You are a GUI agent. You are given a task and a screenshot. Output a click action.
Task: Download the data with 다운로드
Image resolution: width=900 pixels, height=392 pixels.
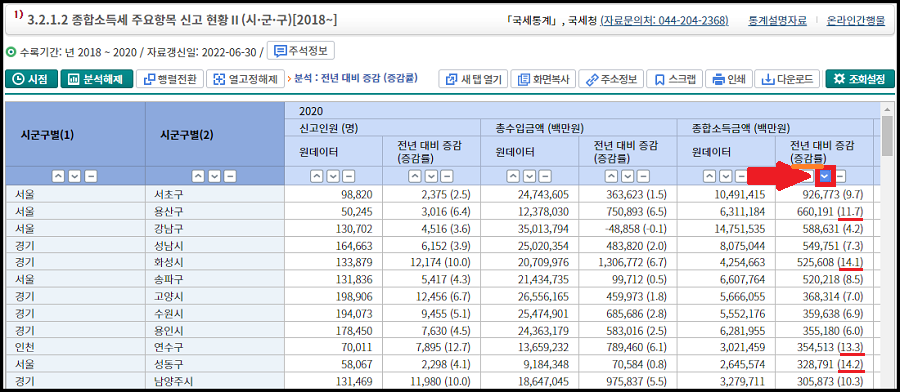coord(787,79)
